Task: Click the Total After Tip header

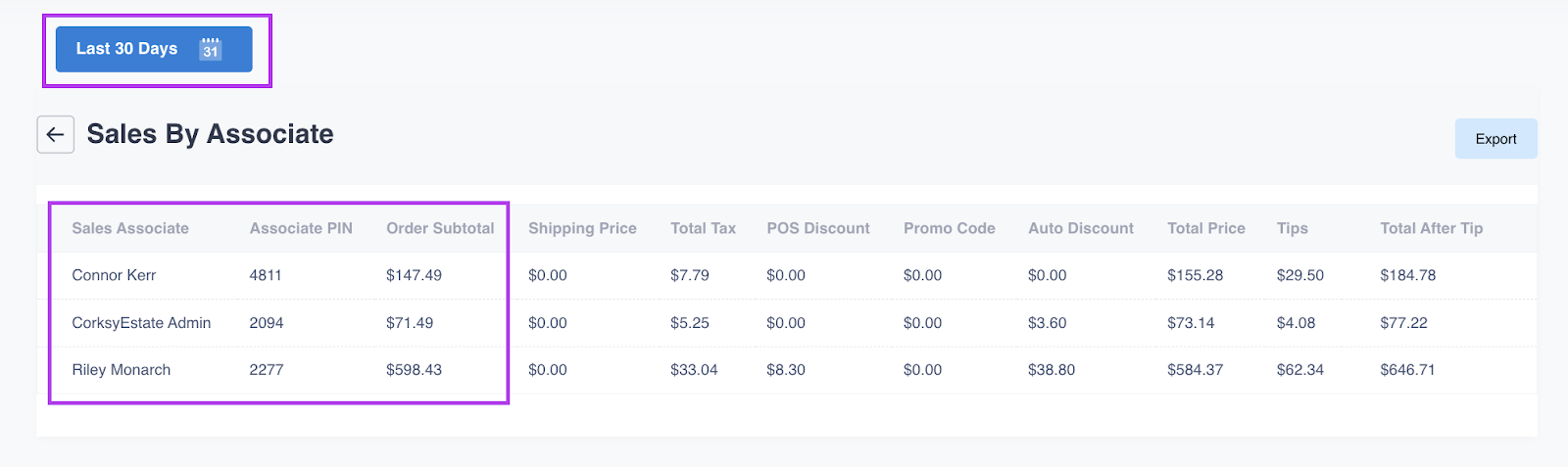Action: [x=1431, y=228]
